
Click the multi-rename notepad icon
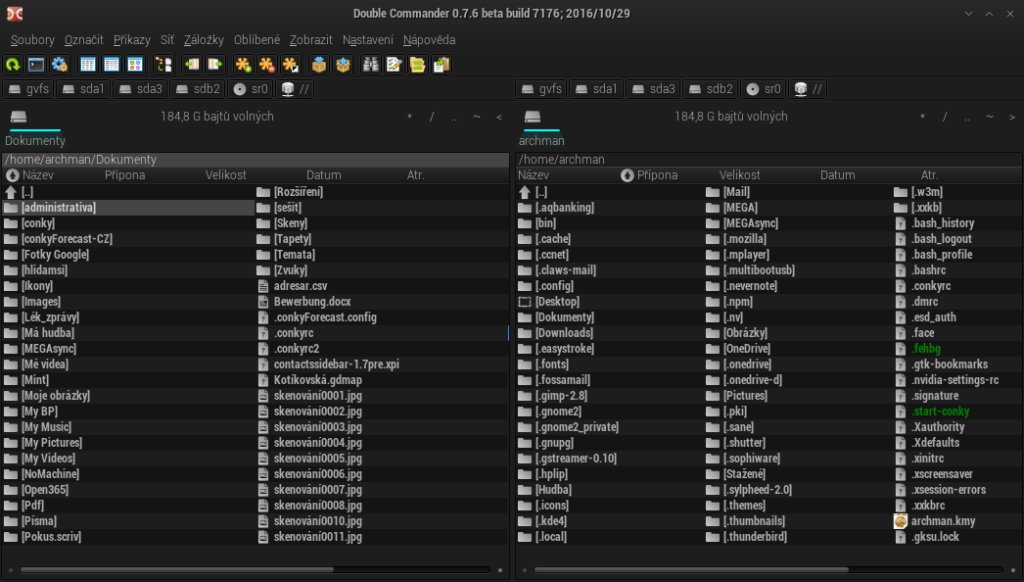[394, 64]
